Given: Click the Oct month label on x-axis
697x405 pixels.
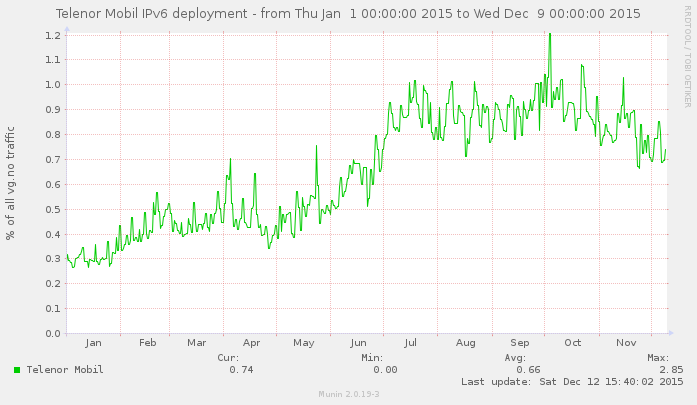Looking at the screenshot, I should [573, 343].
